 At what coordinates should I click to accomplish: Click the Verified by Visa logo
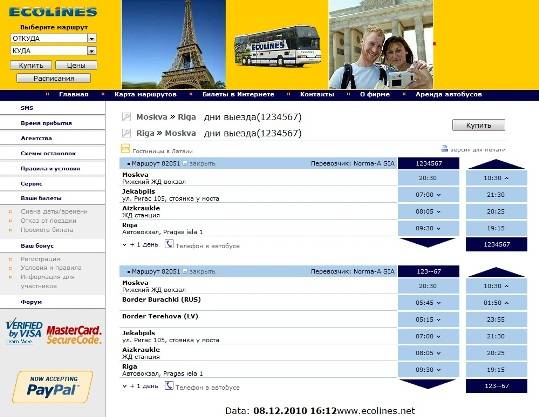click(x=24, y=331)
